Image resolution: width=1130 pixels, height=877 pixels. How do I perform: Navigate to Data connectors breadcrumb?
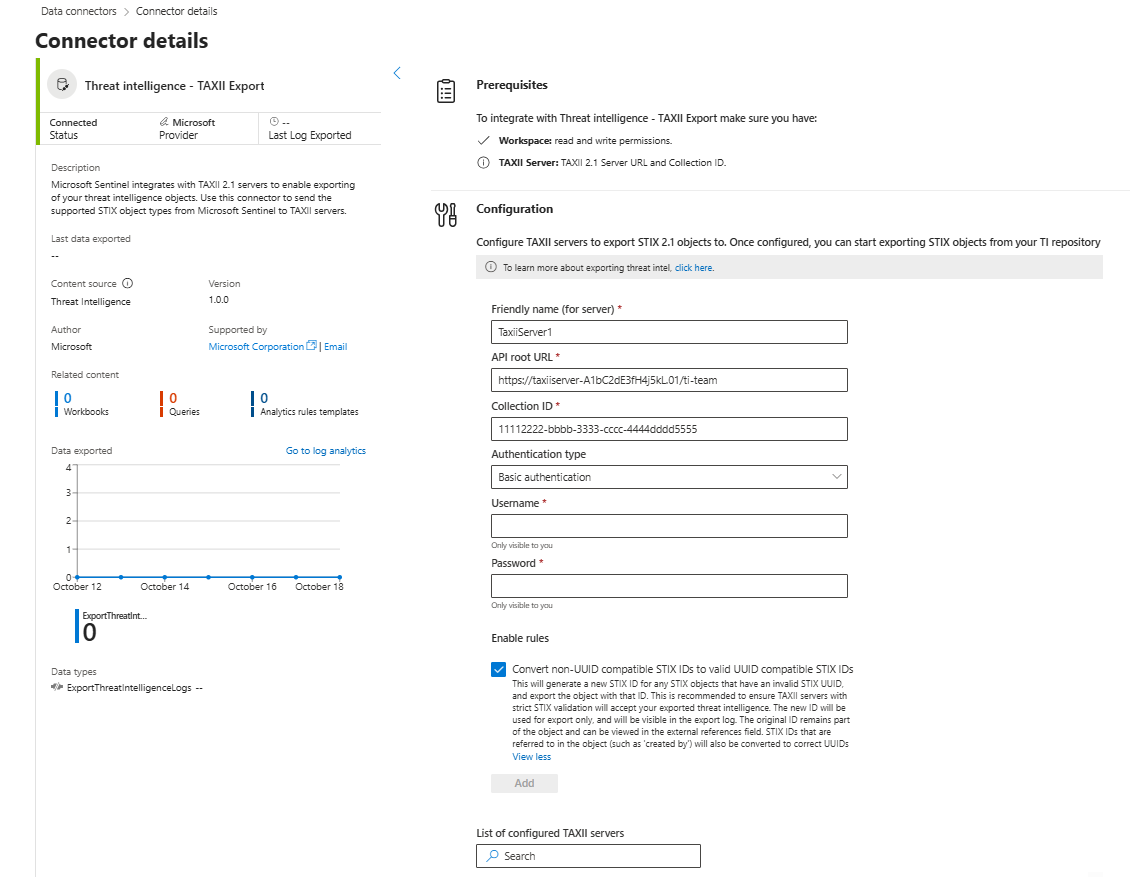[x=79, y=11]
